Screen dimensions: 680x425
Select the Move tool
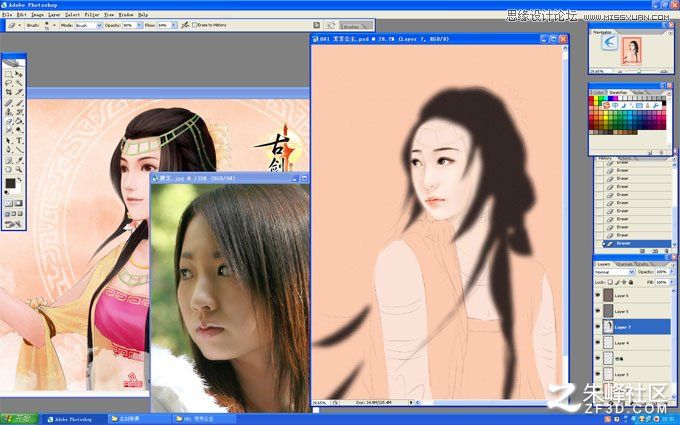(x=19, y=73)
